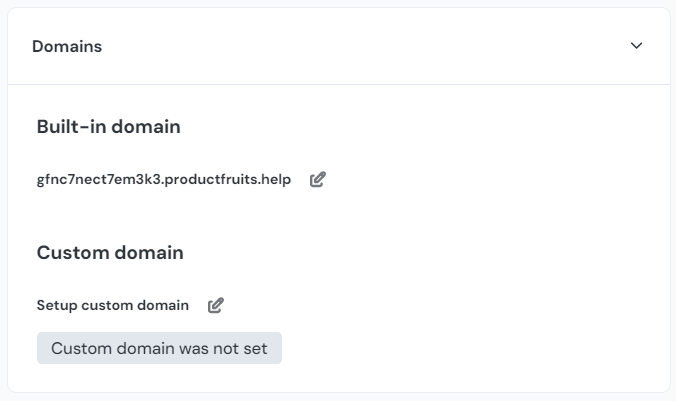Open the built-in domain editor via pencil icon
676x401 pixels.
[318, 180]
